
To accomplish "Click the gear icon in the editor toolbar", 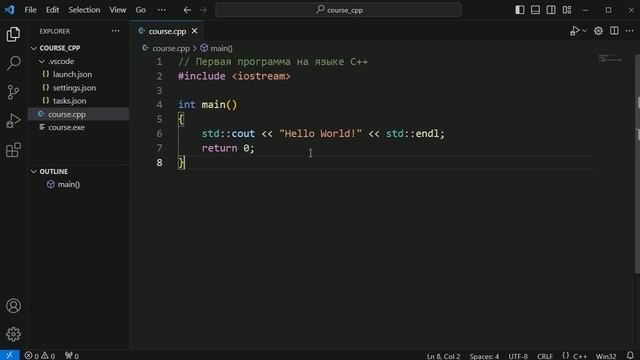I will tap(598, 31).
